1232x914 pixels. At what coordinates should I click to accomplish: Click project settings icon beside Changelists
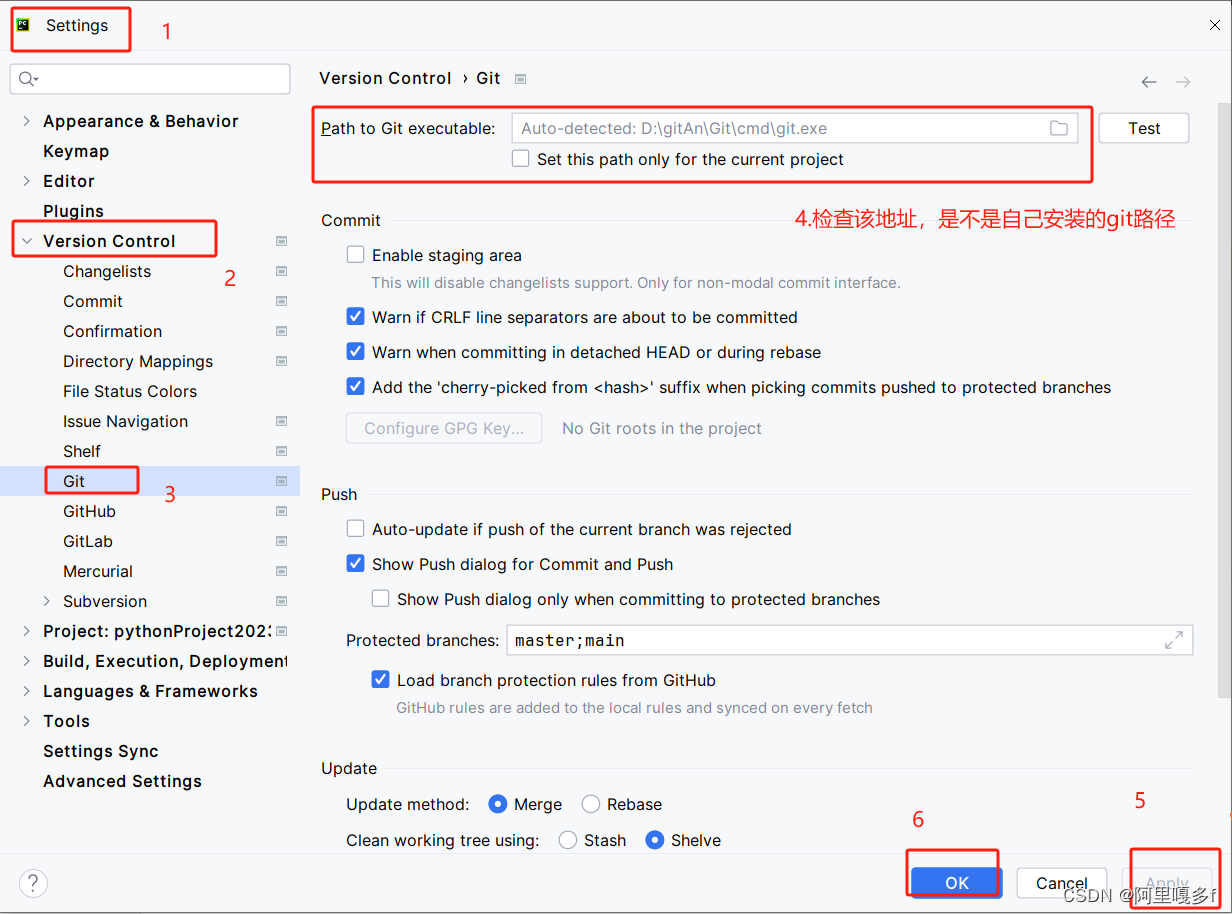tap(282, 271)
